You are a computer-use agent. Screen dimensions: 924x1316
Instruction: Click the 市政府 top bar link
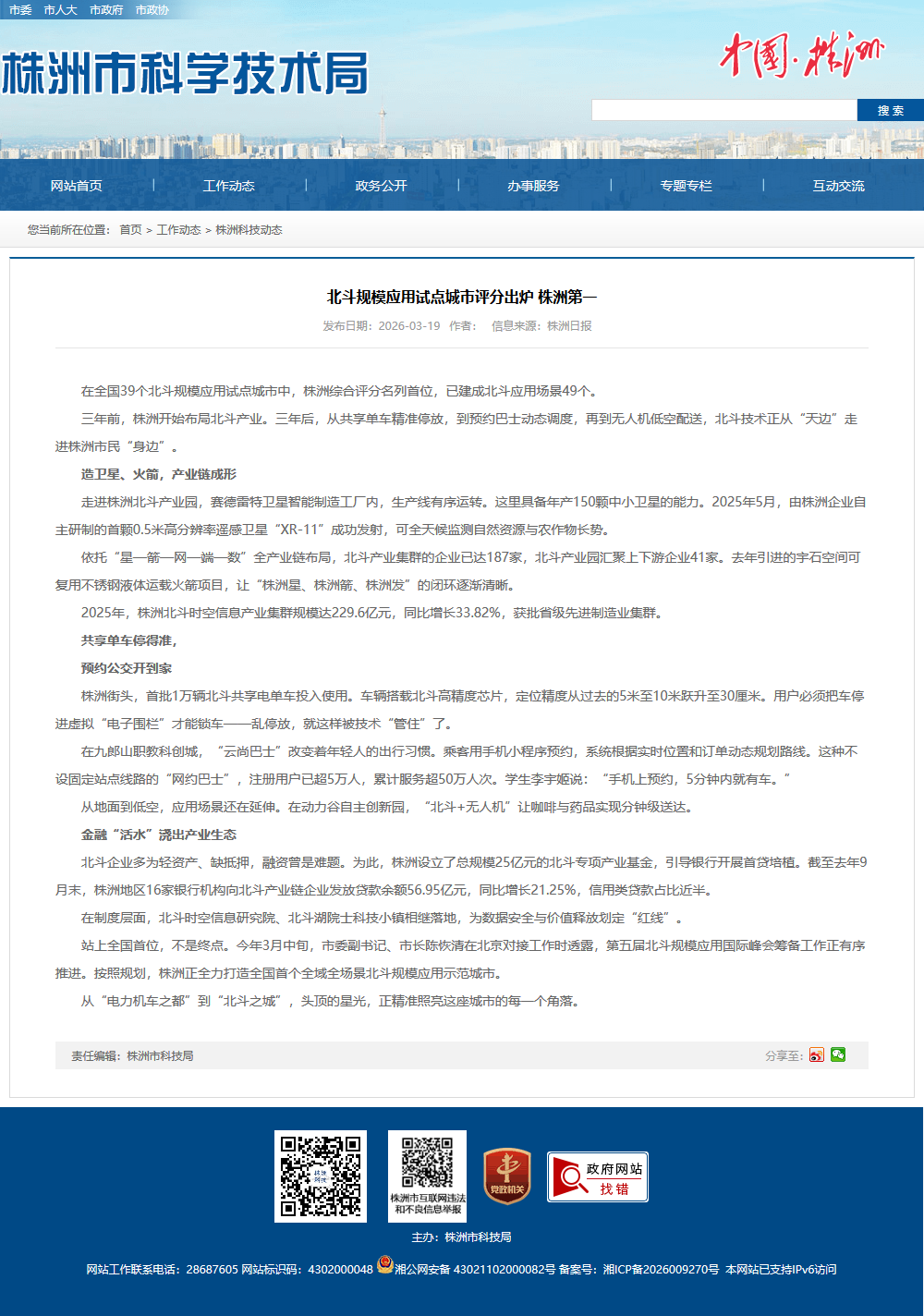106,10
